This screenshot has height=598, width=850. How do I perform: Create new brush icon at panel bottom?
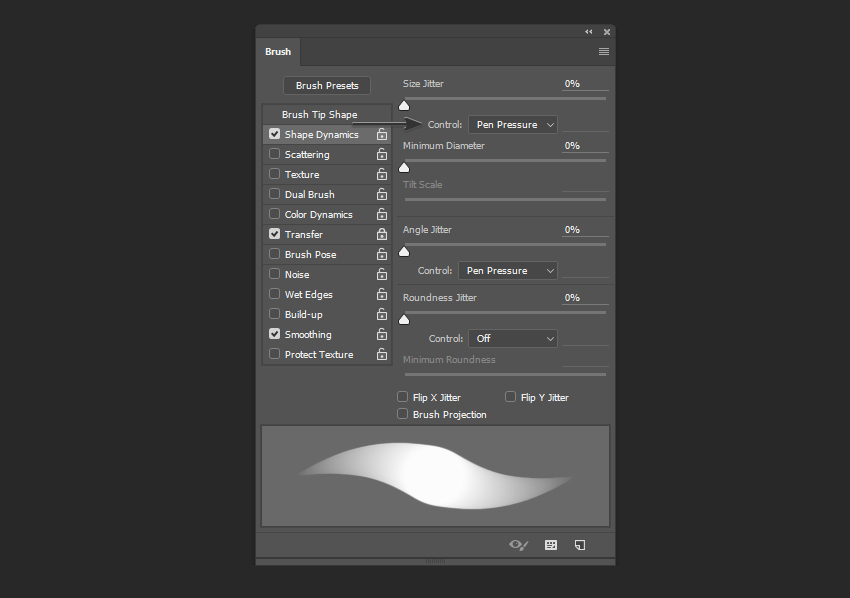(x=579, y=545)
